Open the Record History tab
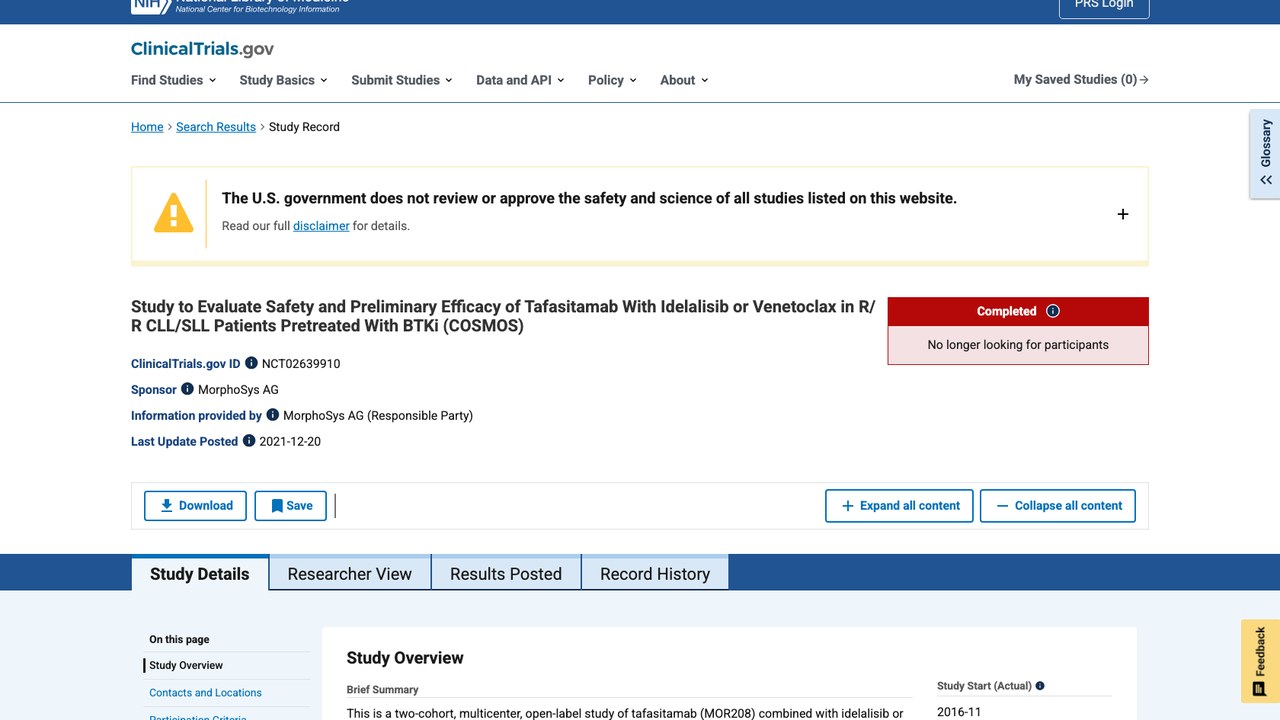 pos(655,573)
